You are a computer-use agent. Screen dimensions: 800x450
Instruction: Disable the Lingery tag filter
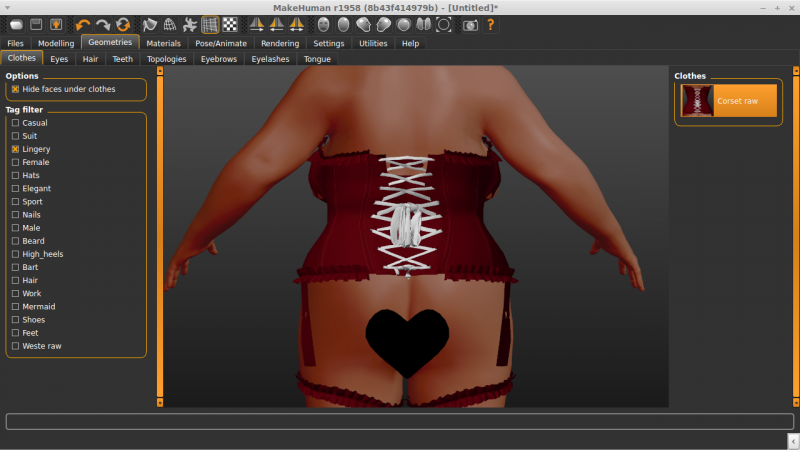[x=15, y=149]
